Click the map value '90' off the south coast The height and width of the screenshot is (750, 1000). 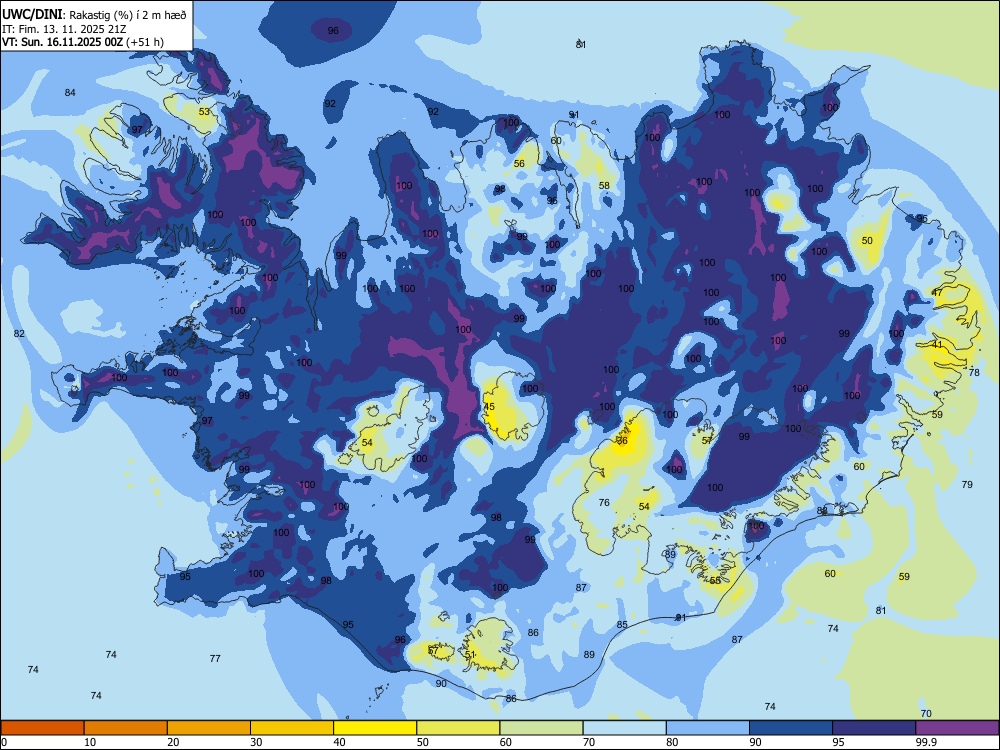(441, 683)
